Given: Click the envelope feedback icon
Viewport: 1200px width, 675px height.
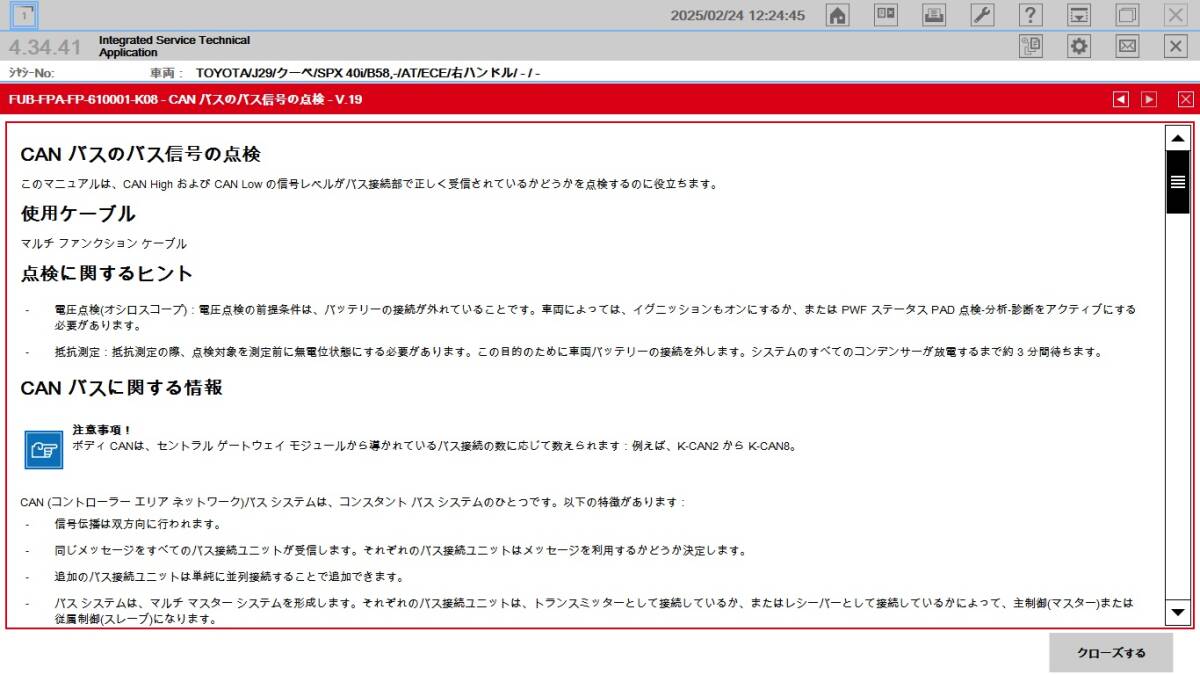Looking at the screenshot, I should [1128, 46].
